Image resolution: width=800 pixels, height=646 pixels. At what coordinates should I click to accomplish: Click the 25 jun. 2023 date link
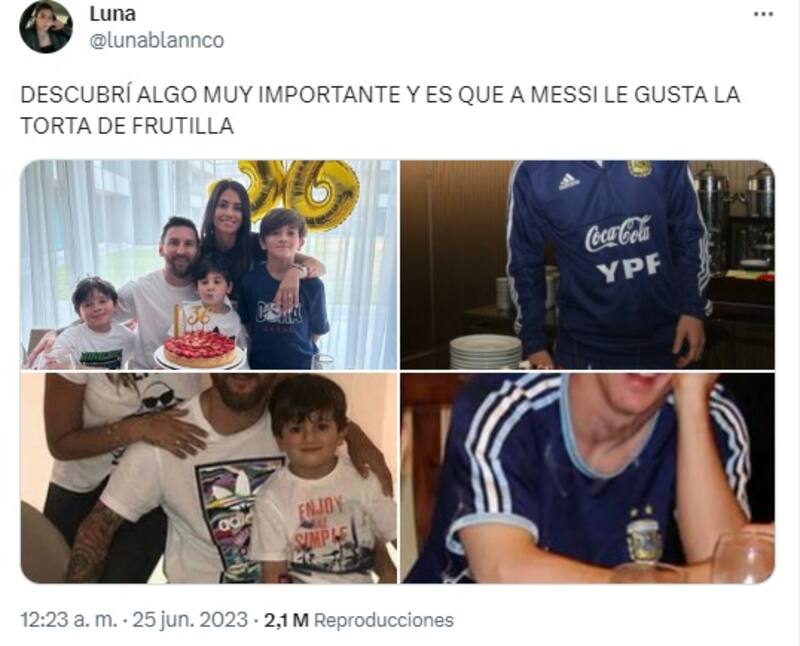[x=190, y=620]
